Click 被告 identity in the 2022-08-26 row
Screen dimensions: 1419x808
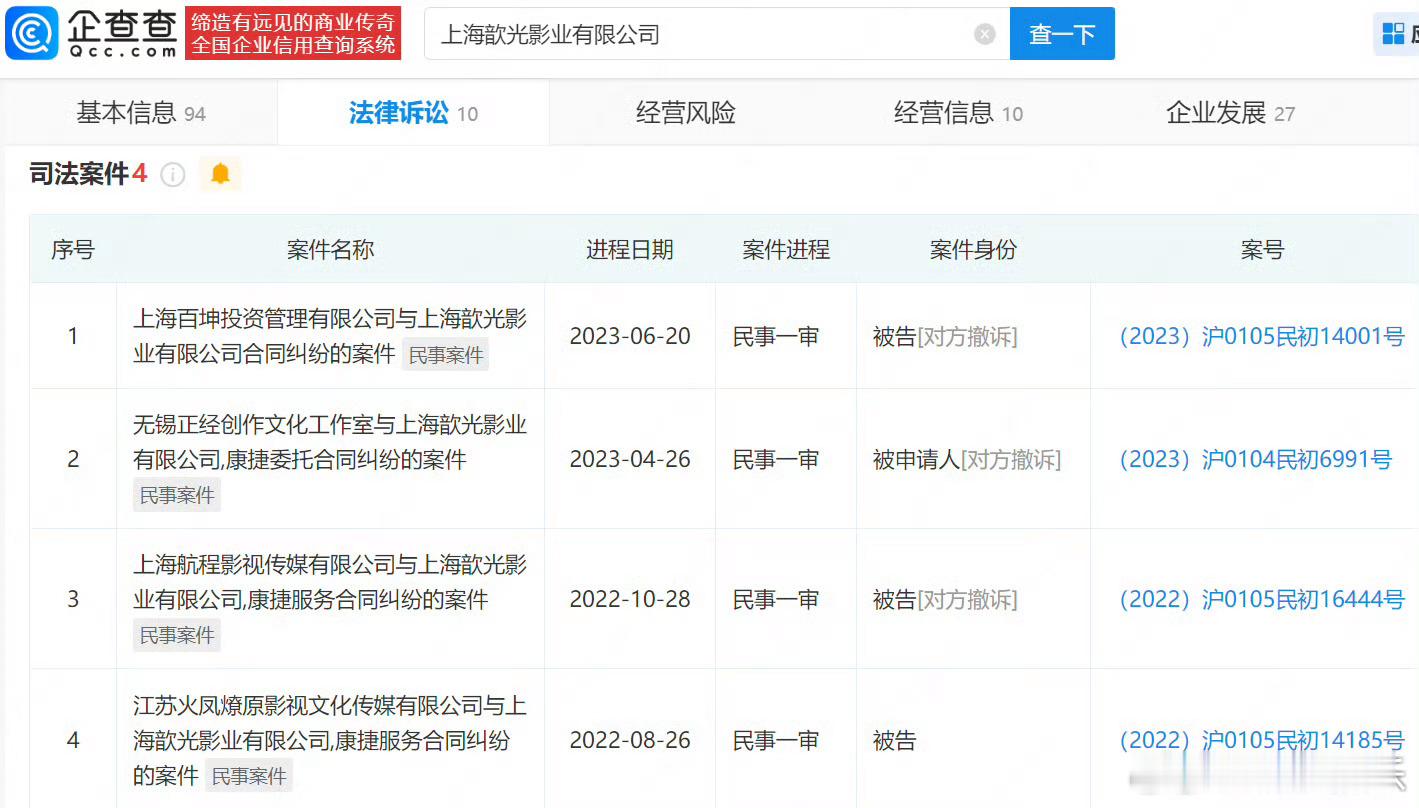click(894, 741)
